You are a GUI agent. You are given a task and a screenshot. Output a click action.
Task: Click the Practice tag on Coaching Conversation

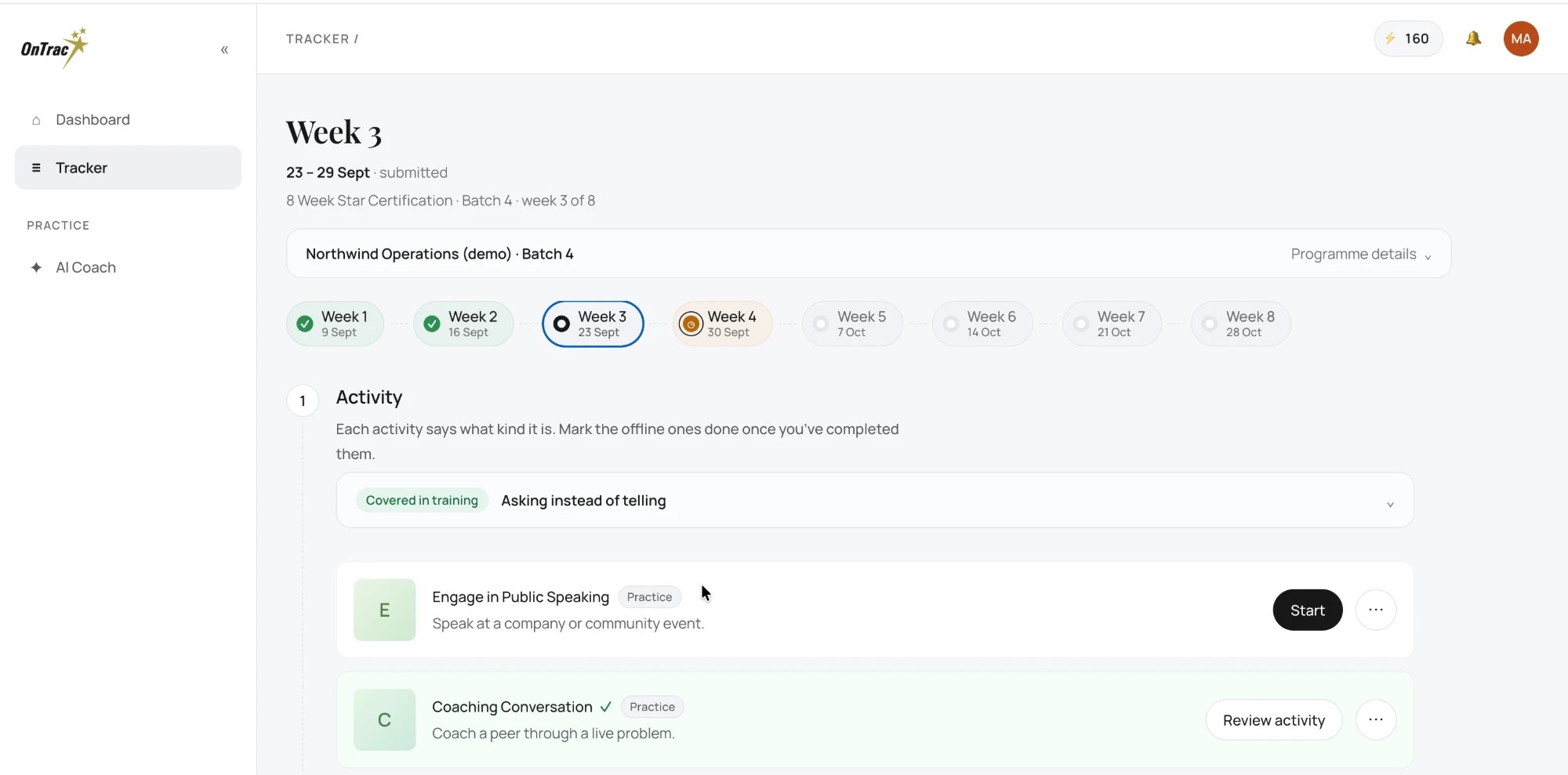[x=652, y=707]
